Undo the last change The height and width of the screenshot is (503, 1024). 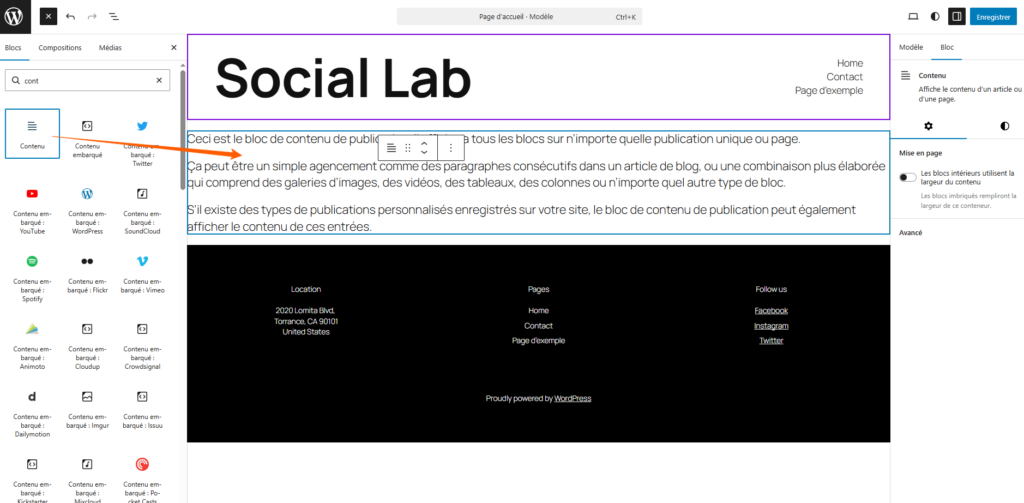tap(71, 16)
